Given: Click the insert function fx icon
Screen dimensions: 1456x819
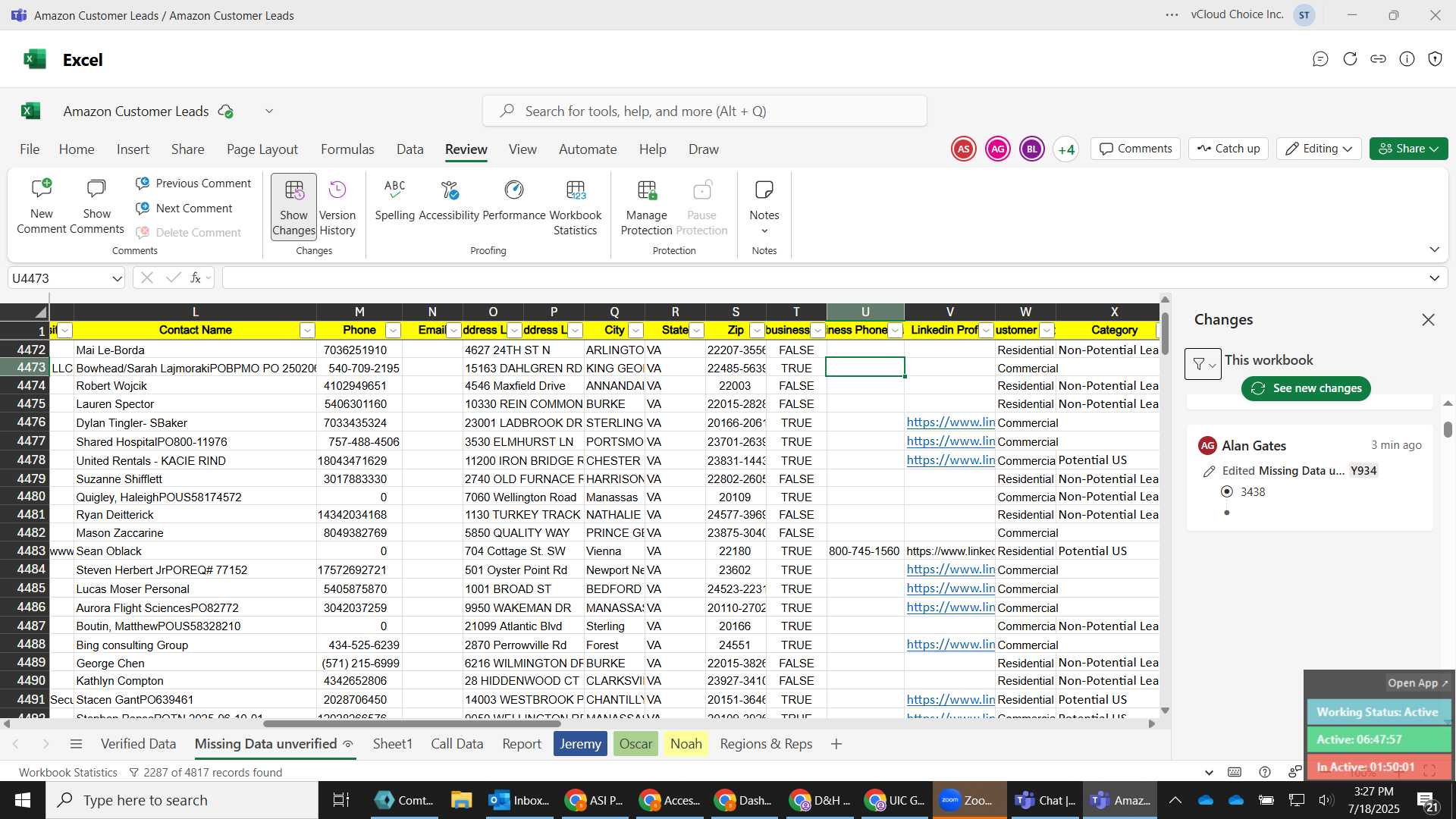Looking at the screenshot, I should [x=196, y=278].
